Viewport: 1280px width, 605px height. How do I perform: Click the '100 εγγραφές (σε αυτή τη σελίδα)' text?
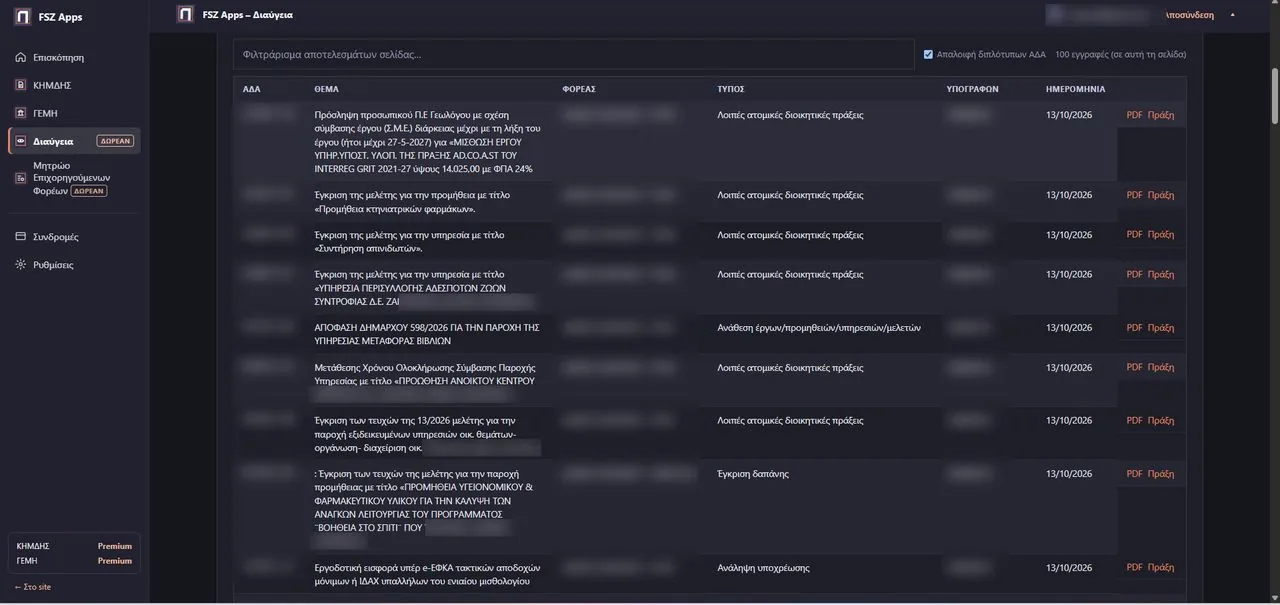tap(1120, 54)
